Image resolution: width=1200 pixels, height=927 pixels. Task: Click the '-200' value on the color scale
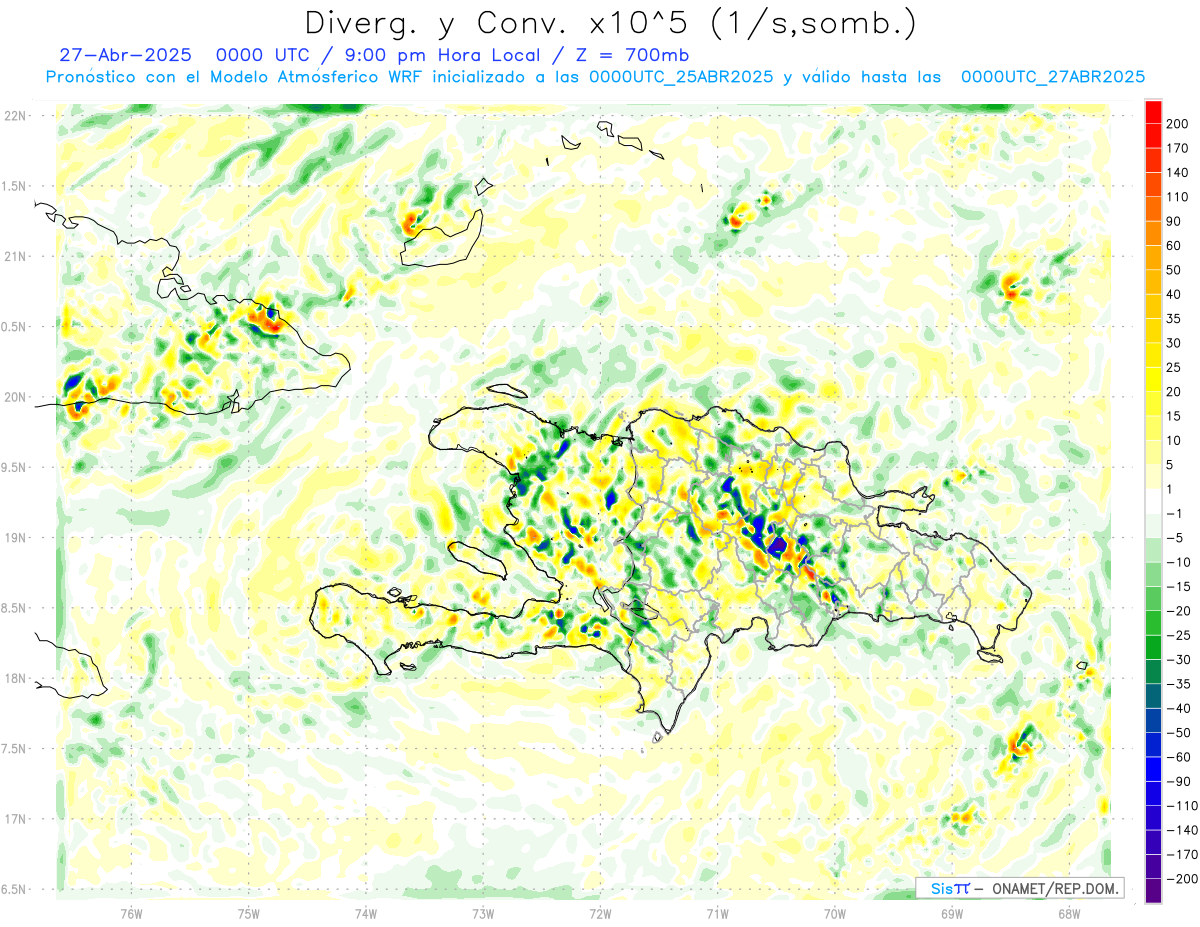[1182, 878]
